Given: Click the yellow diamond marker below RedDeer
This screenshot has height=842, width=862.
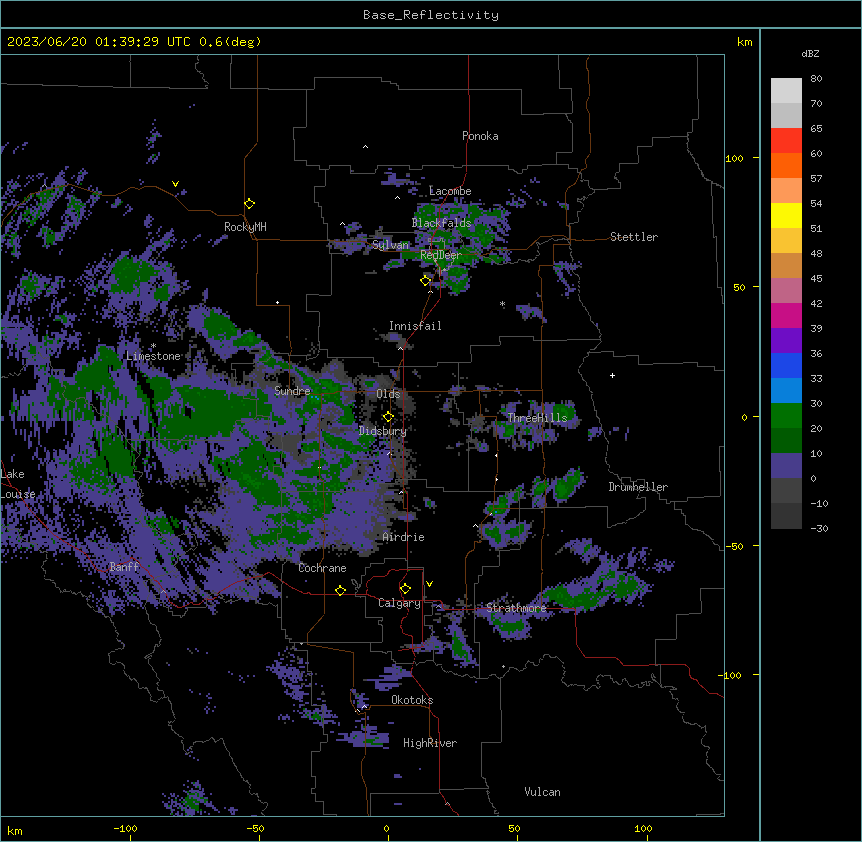Looking at the screenshot, I should (425, 281).
